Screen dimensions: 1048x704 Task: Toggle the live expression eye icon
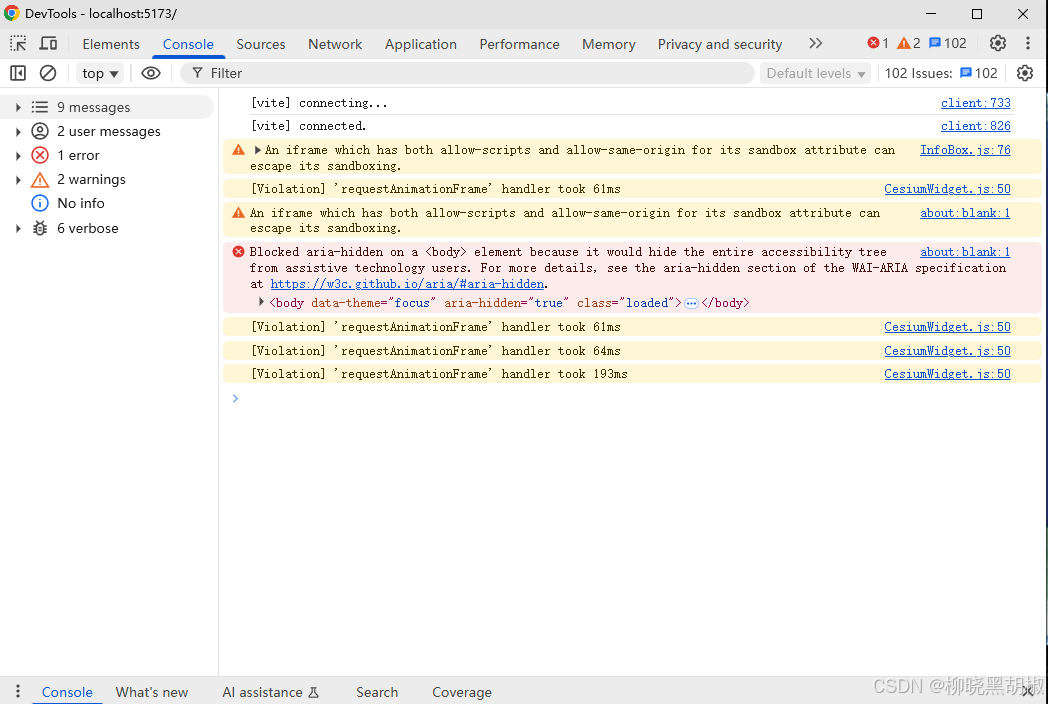[x=151, y=73]
